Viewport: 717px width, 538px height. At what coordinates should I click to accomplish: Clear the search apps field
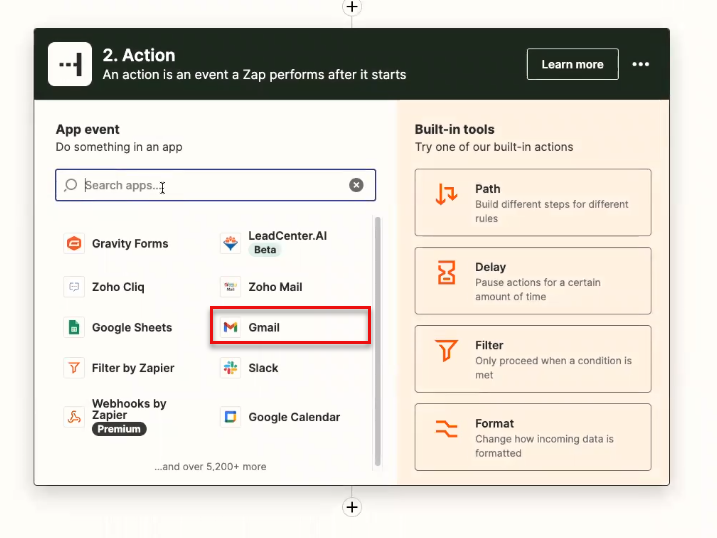tap(356, 185)
